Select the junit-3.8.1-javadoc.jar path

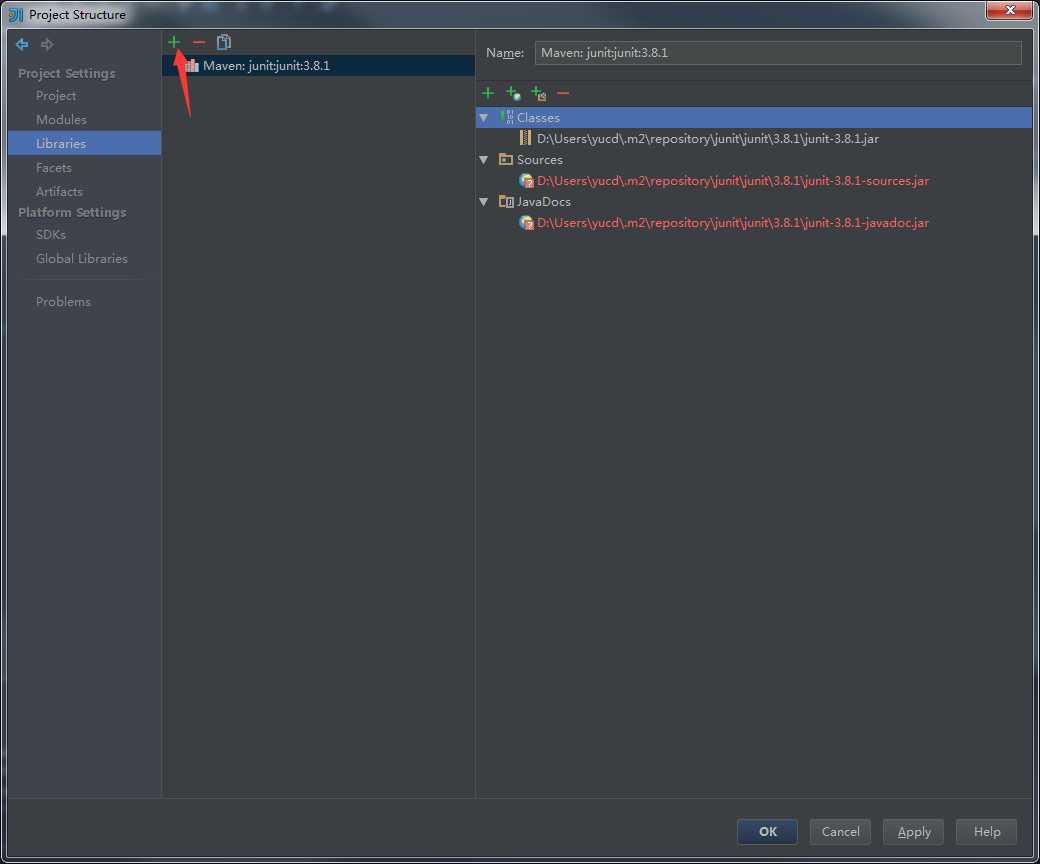coord(733,223)
